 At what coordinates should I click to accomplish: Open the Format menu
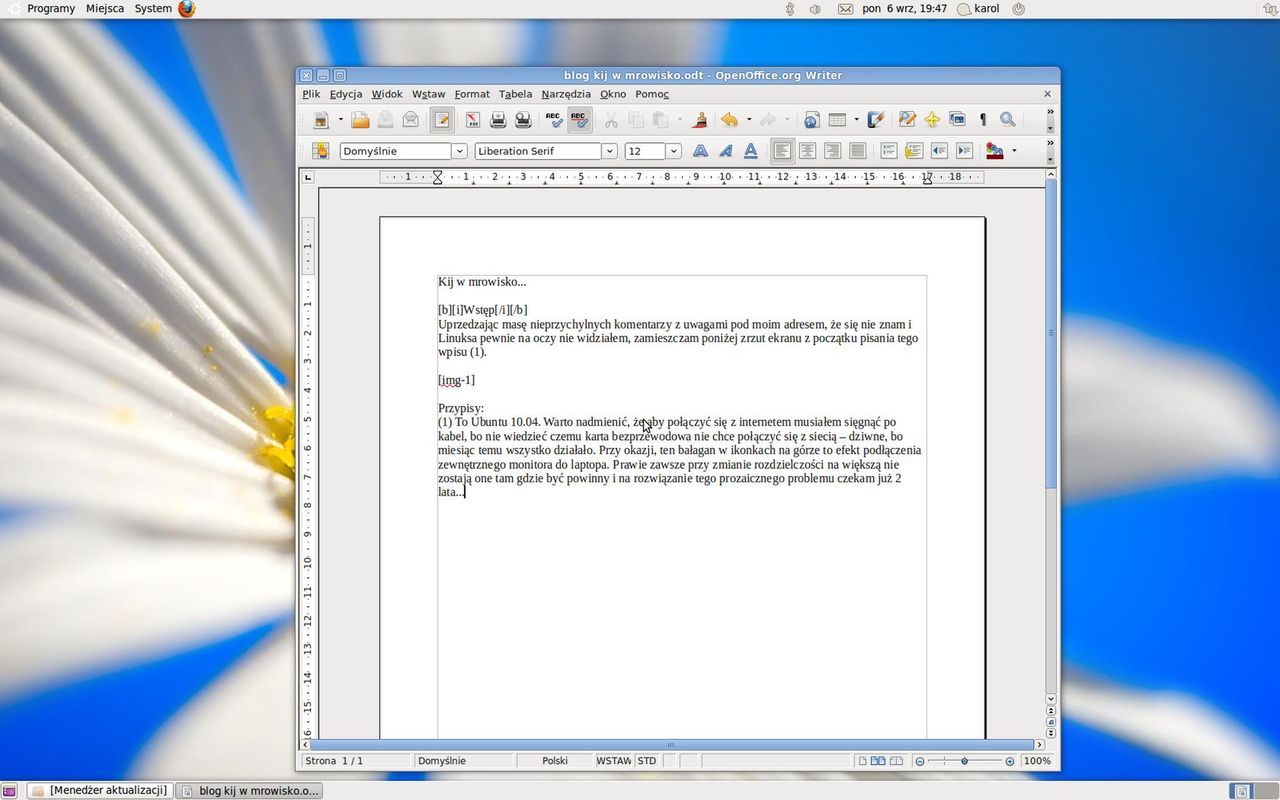(x=472, y=94)
